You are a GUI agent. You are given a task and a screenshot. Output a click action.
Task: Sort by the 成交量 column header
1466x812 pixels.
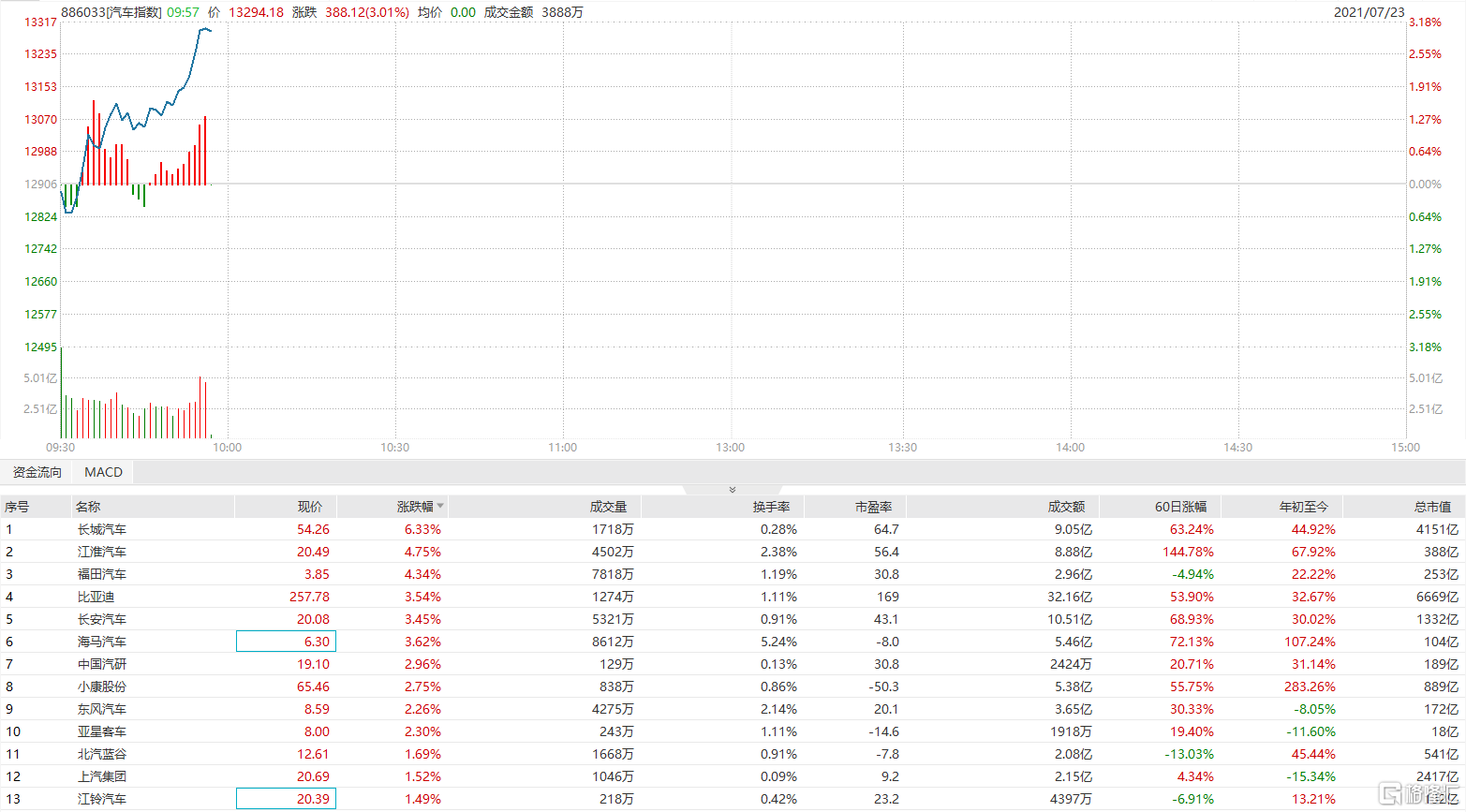pos(608,507)
